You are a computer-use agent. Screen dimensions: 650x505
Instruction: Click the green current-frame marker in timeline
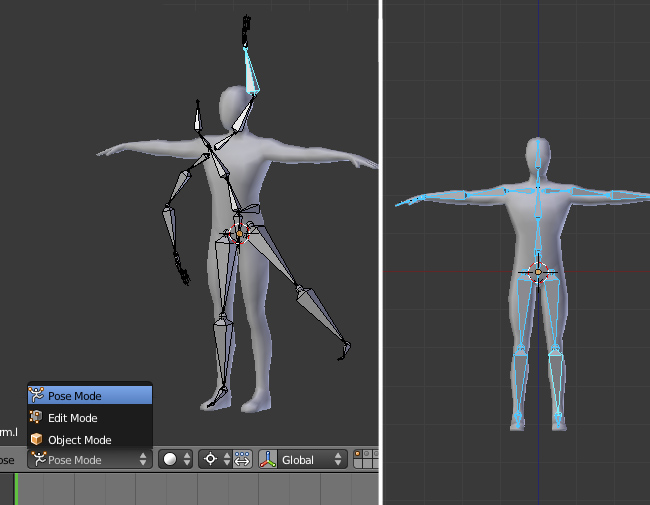(16, 489)
